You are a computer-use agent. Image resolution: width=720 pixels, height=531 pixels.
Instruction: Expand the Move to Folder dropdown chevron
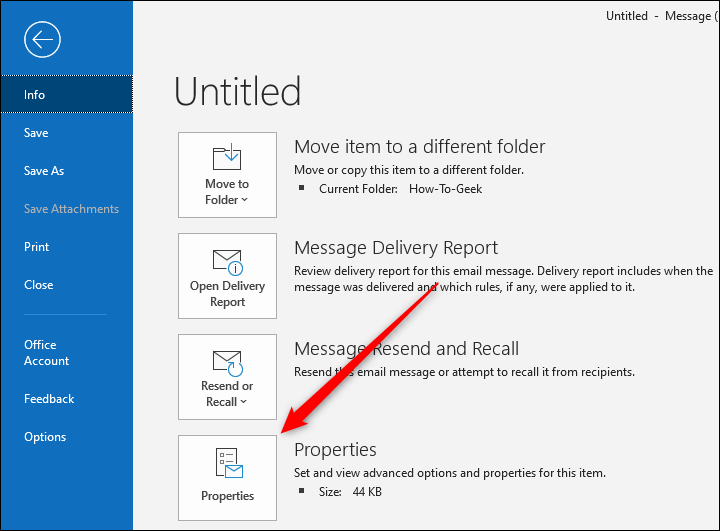[244, 201]
